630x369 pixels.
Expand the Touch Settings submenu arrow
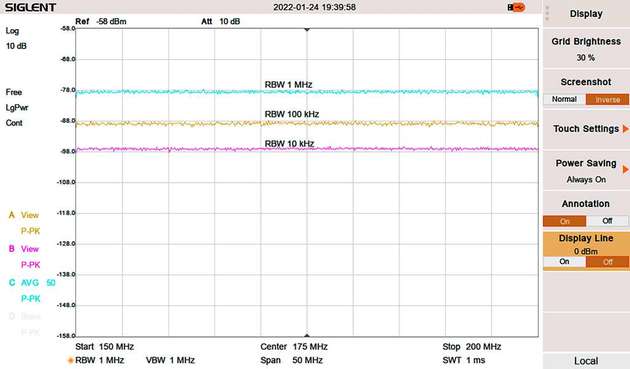click(625, 129)
